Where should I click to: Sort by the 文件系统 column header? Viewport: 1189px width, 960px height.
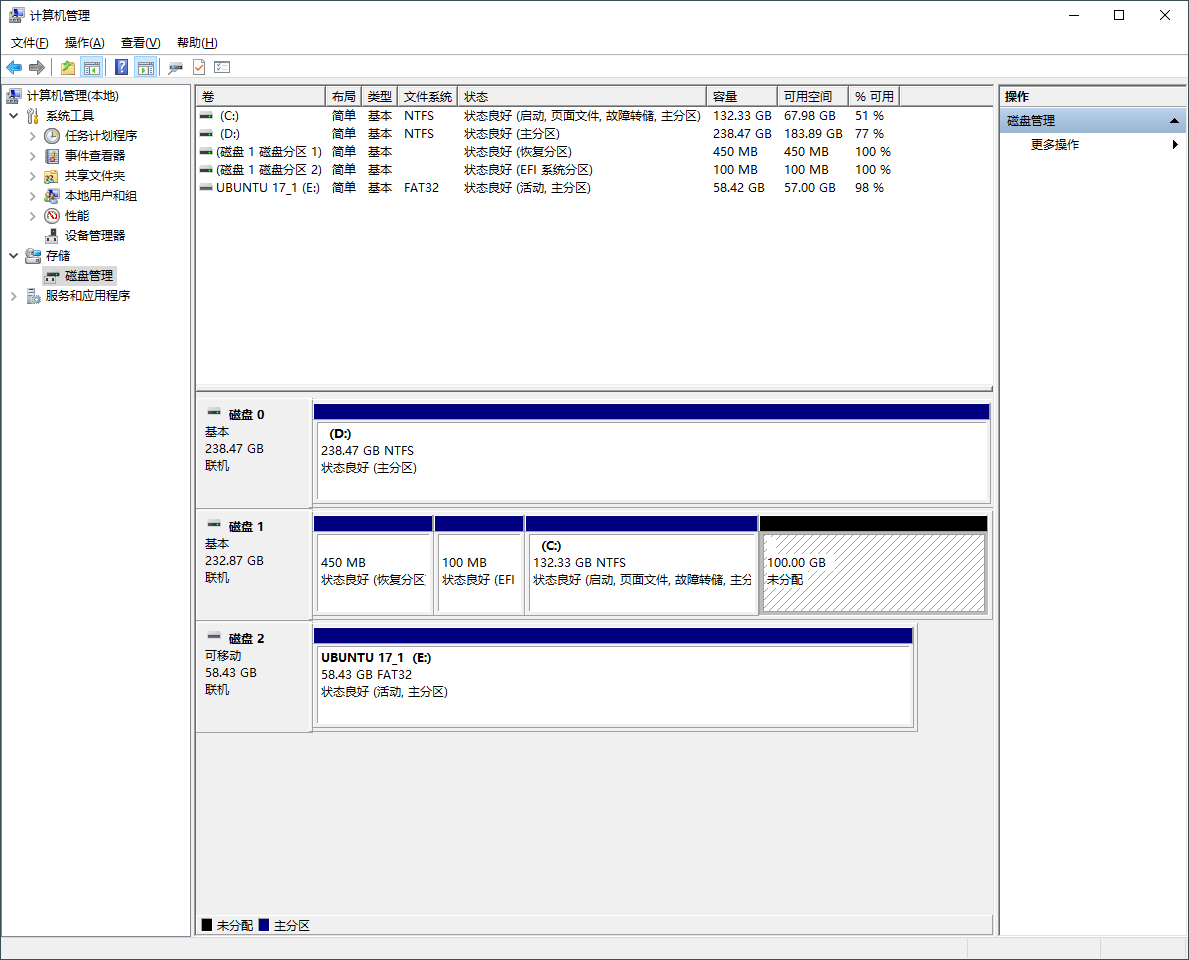[428, 96]
